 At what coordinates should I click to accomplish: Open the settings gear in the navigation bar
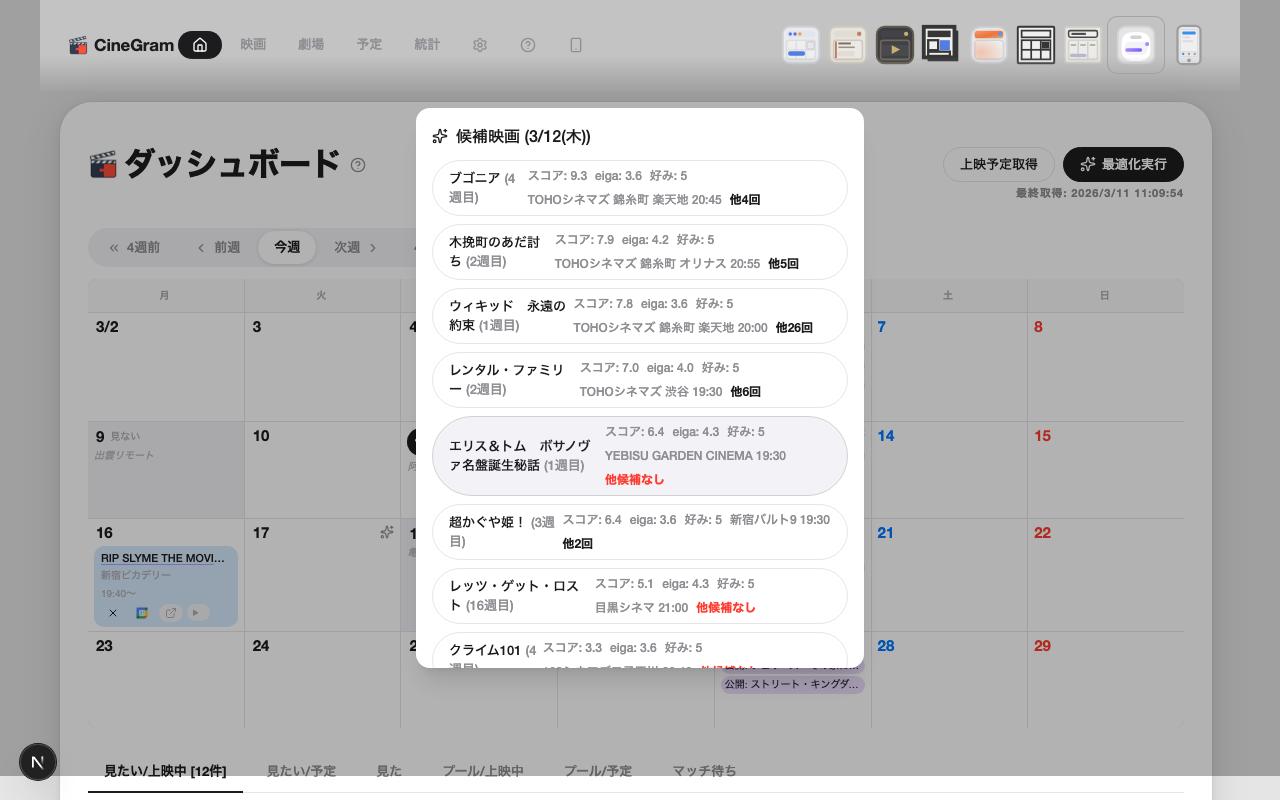click(480, 45)
